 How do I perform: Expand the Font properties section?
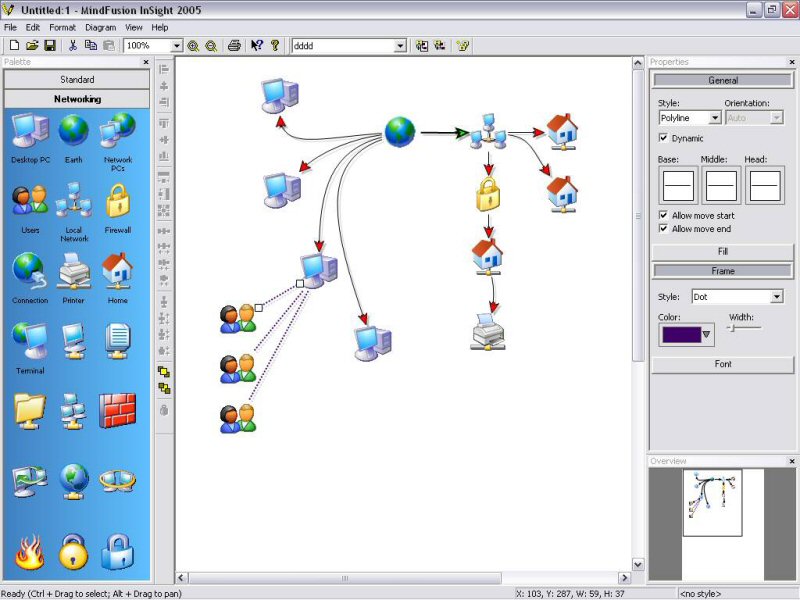click(x=722, y=364)
